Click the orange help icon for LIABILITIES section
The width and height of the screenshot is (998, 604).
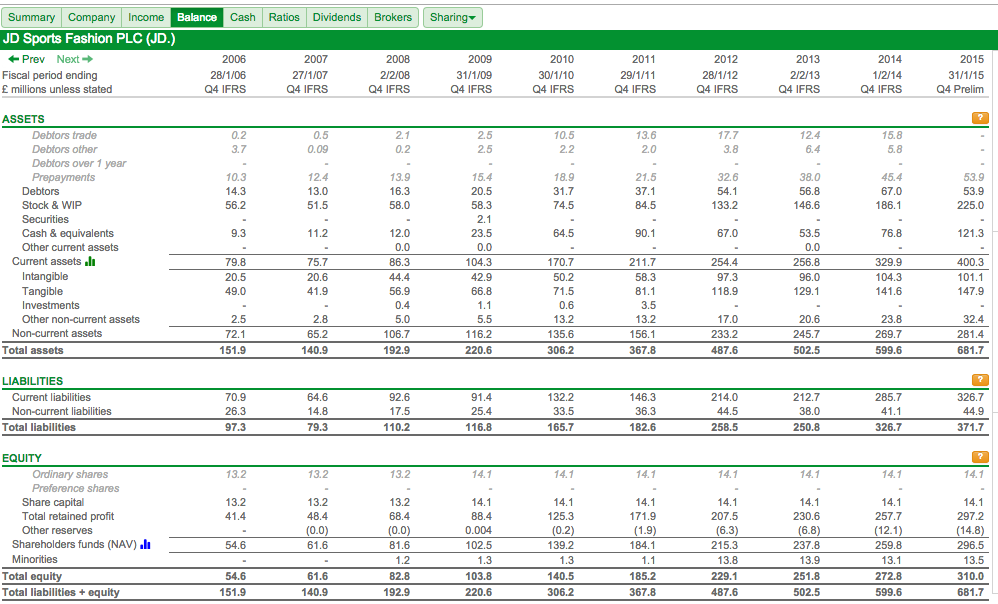pos(980,380)
